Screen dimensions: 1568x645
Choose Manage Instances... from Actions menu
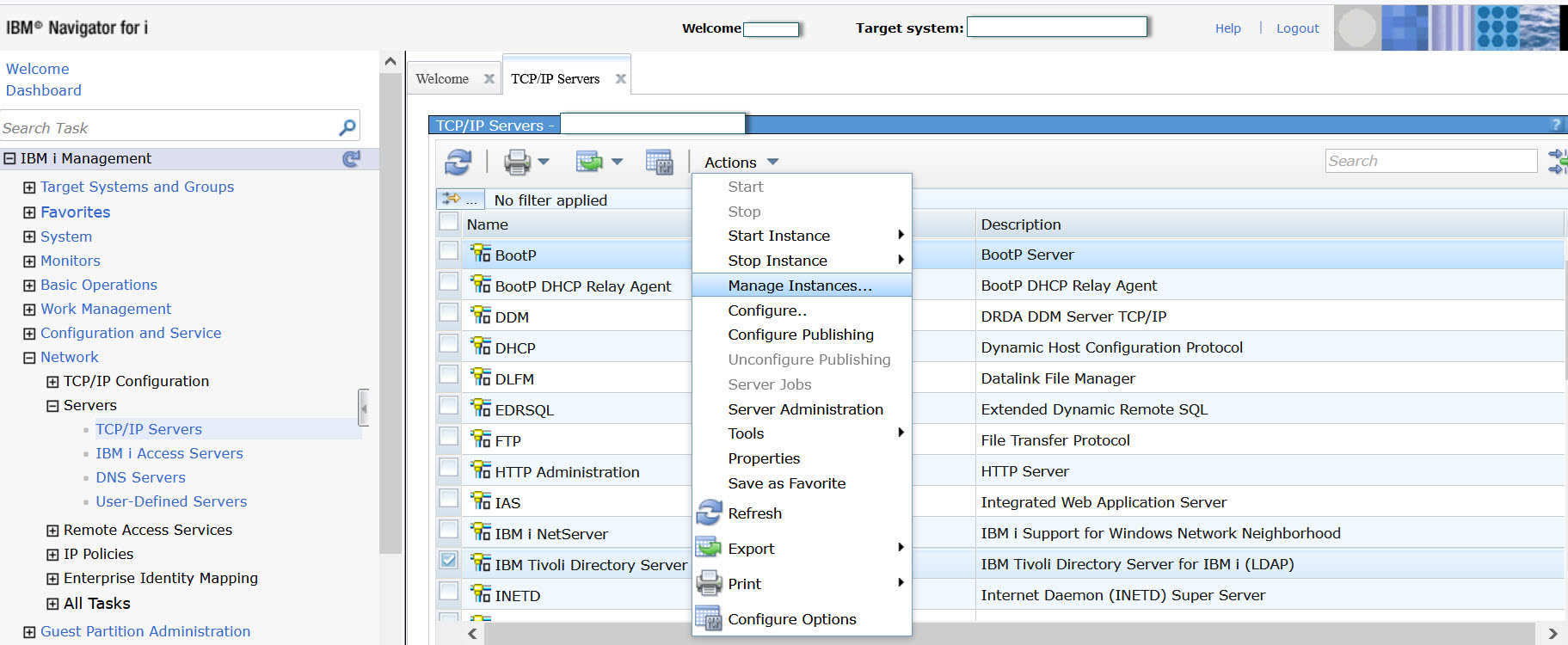[x=799, y=286]
